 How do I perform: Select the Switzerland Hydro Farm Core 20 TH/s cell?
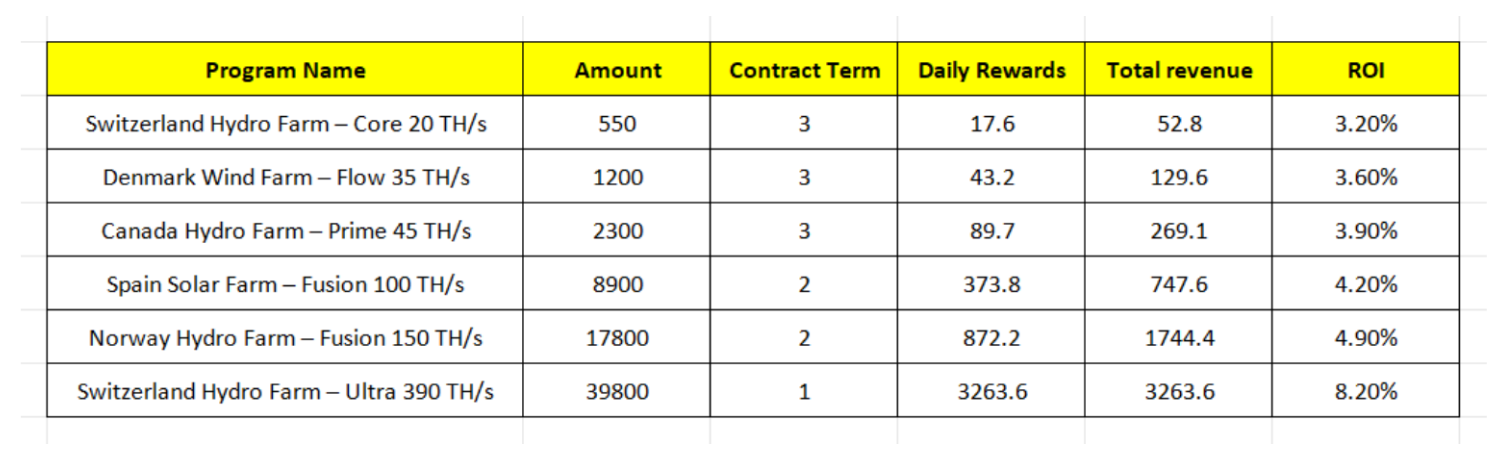click(285, 124)
